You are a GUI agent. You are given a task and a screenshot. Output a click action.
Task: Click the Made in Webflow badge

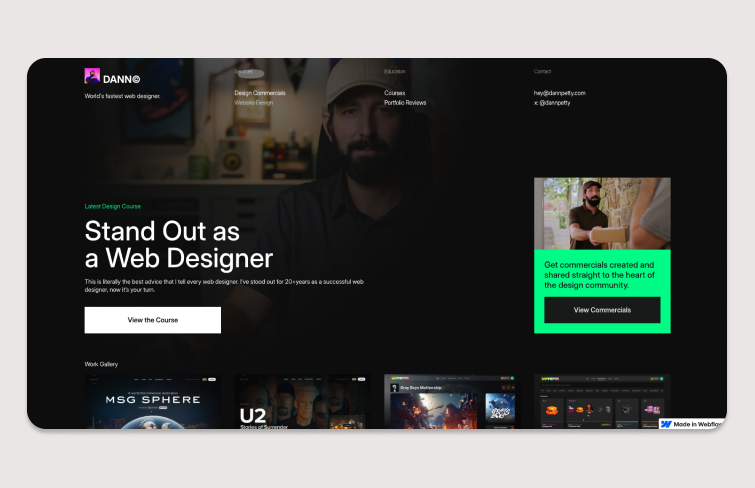tap(692, 424)
